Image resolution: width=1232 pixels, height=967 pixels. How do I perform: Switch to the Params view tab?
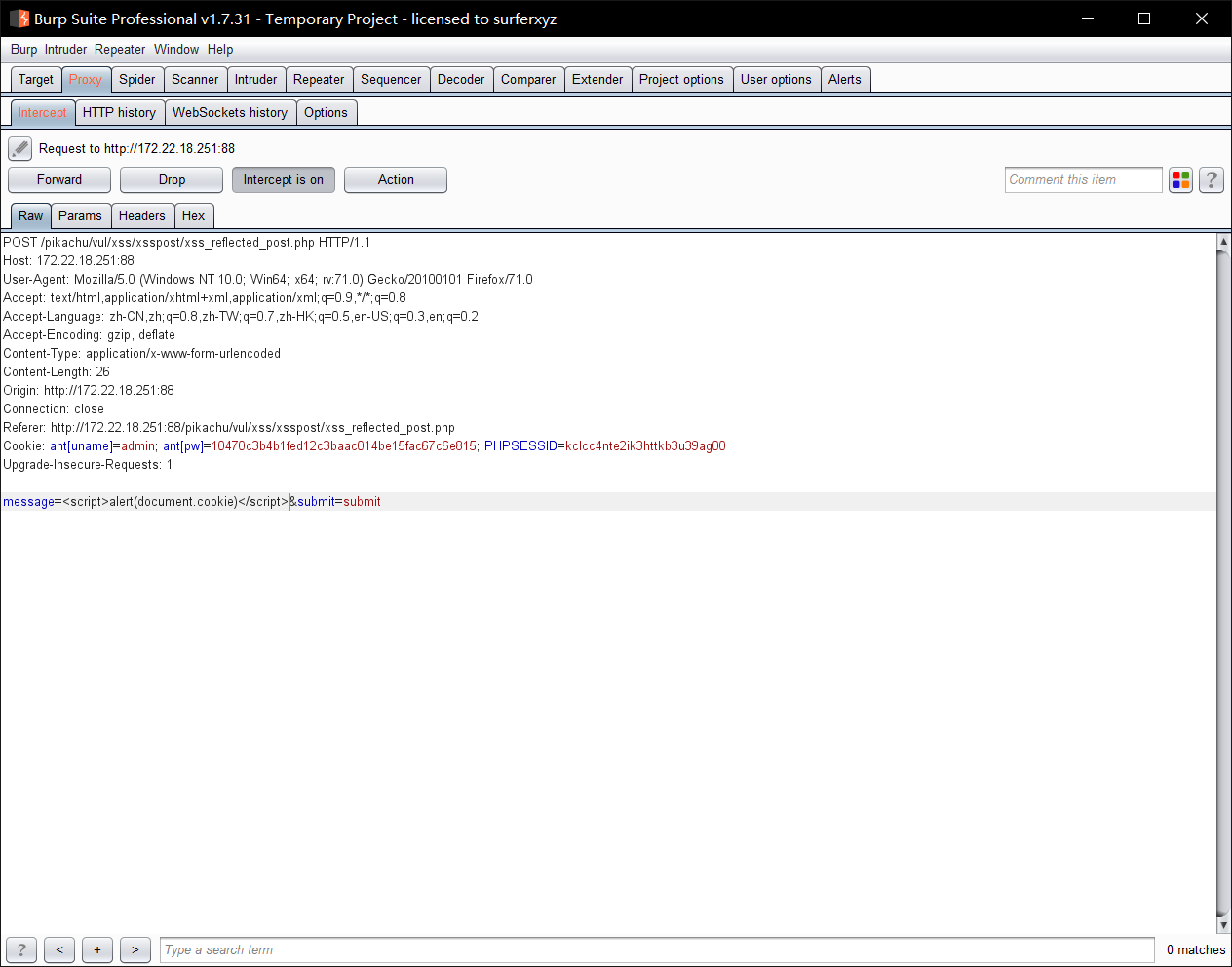click(80, 215)
